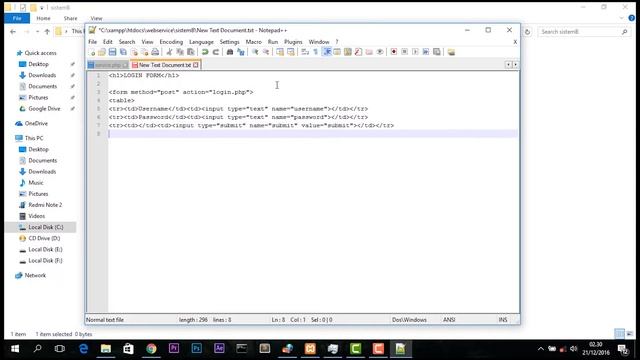Click the Redo toolbar icon

click(216, 52)
